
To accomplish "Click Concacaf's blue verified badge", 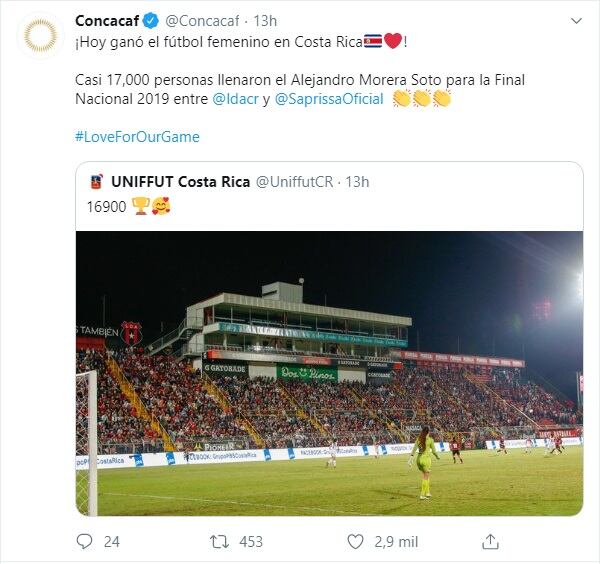I will 150,20.
